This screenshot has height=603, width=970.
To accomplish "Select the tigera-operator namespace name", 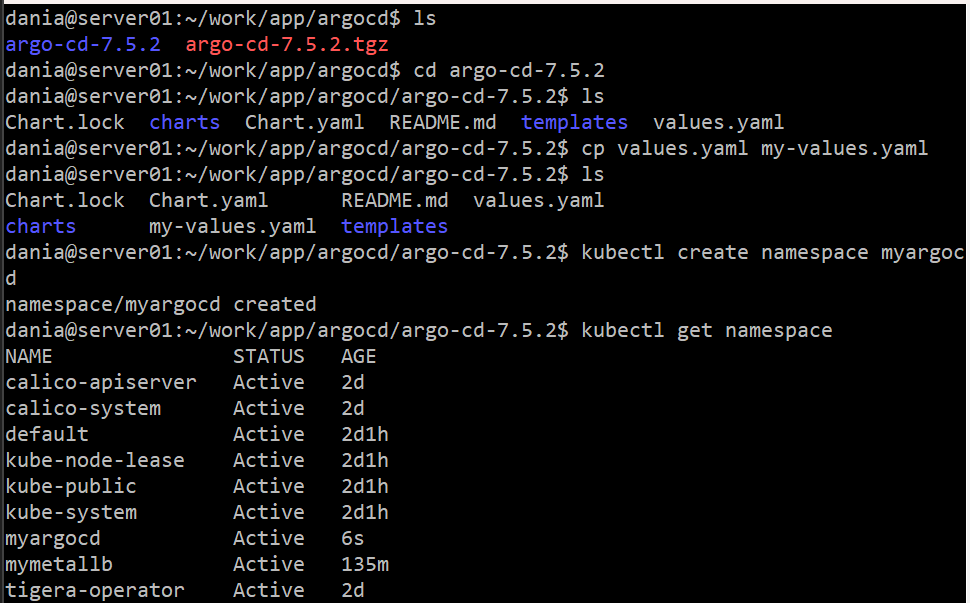I will tap(95, 590).
